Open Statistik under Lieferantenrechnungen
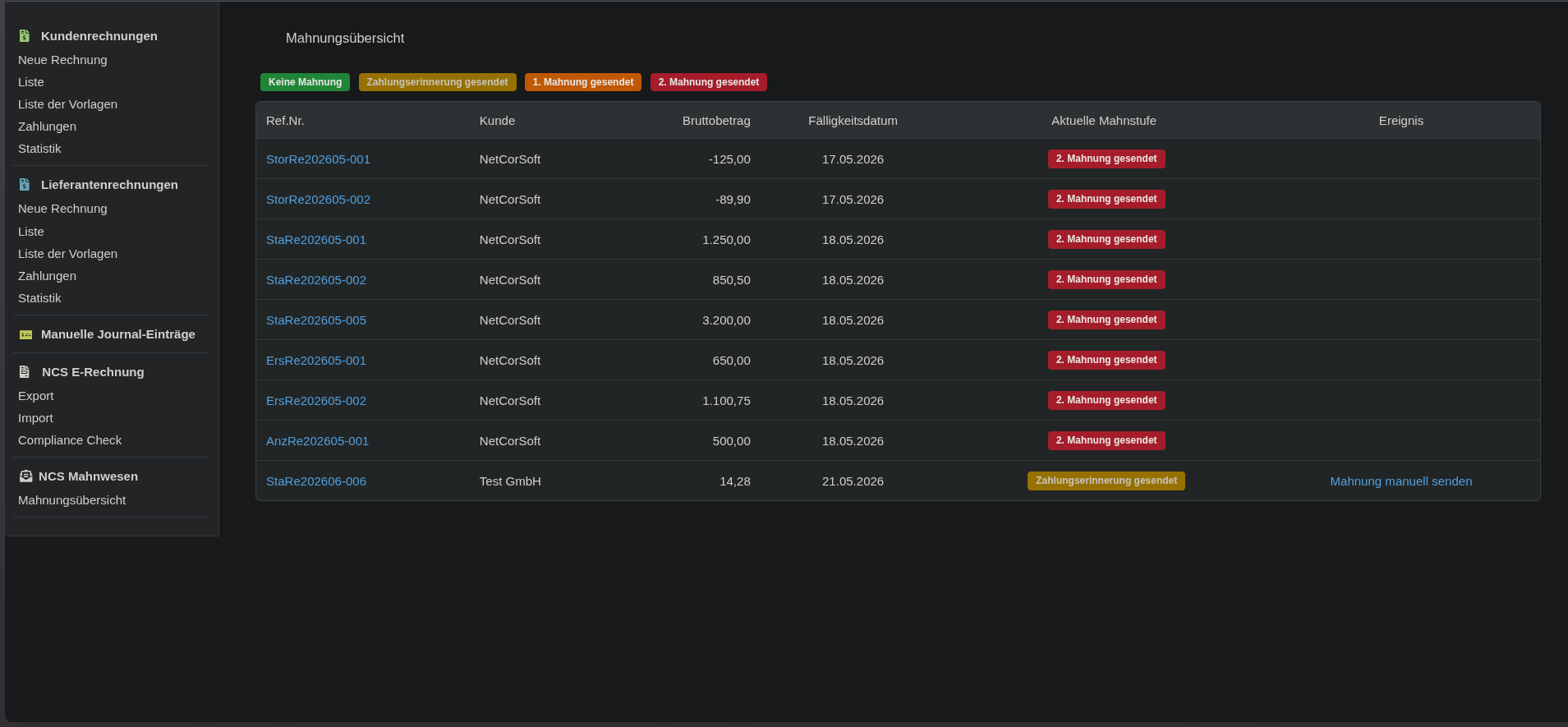1568x727 pixels. pyautogui.click(x=39, y=298)
